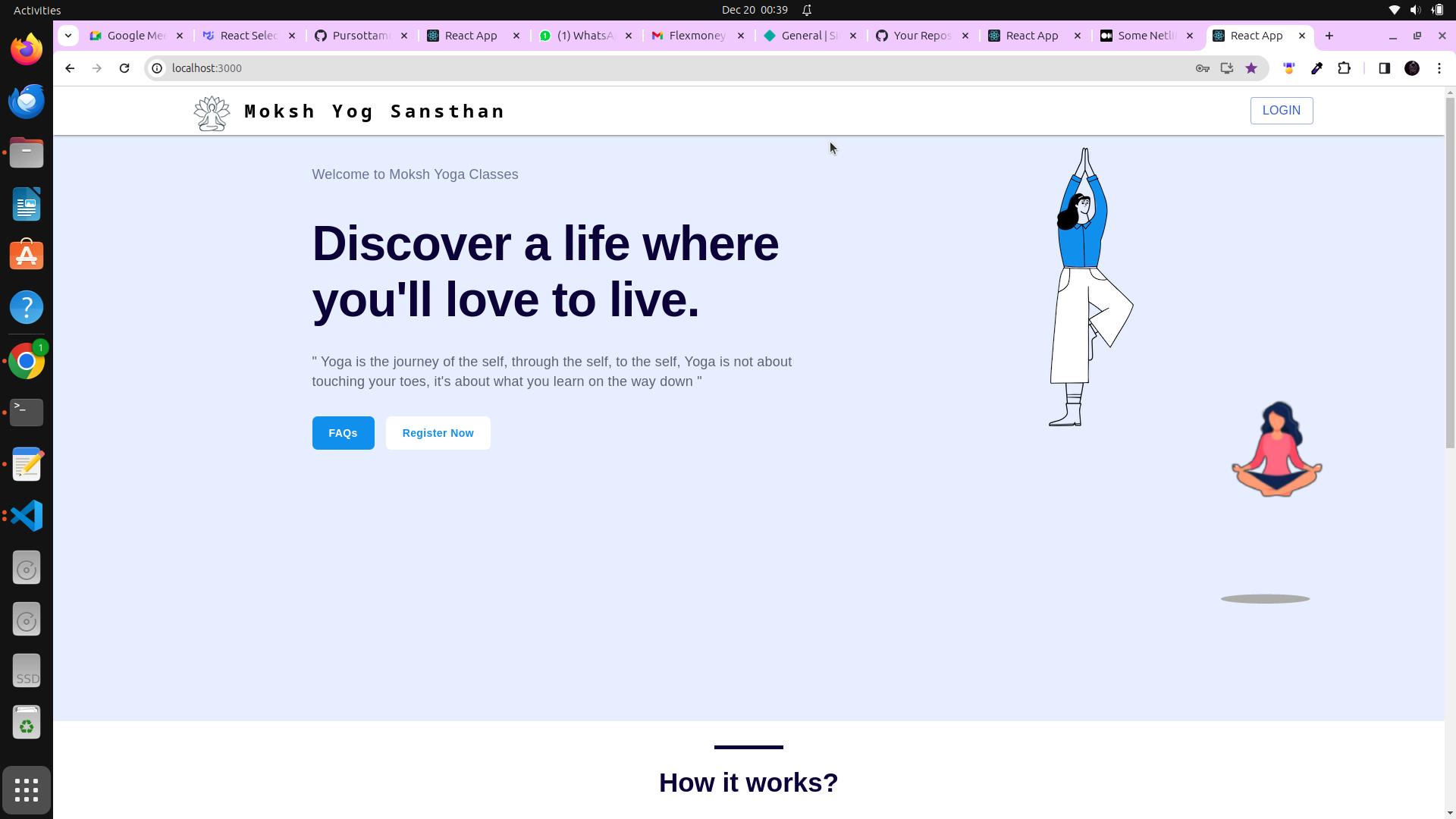Viewport: 1456px width, 819px height.
Task: Open the Extensions puzzle icon
Action: pyautogui.click(x=1344, y=68)
